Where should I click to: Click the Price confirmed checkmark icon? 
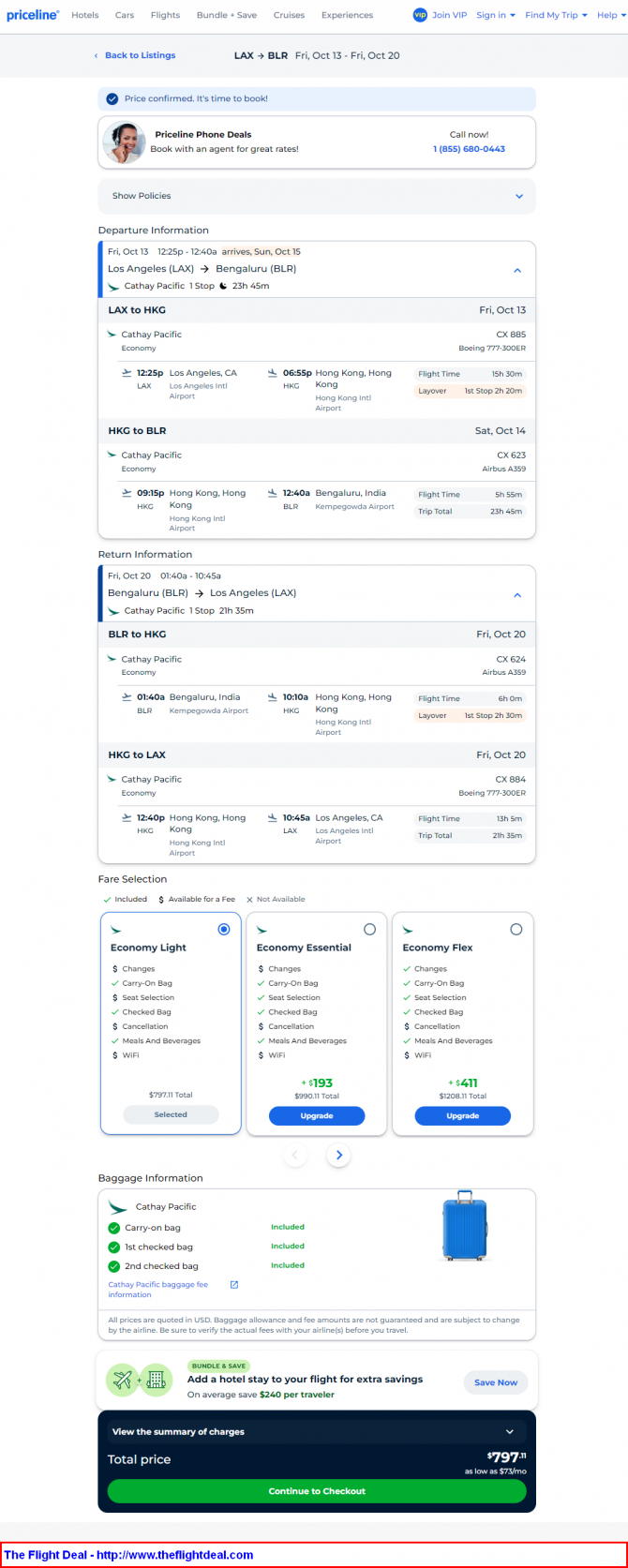112,98
